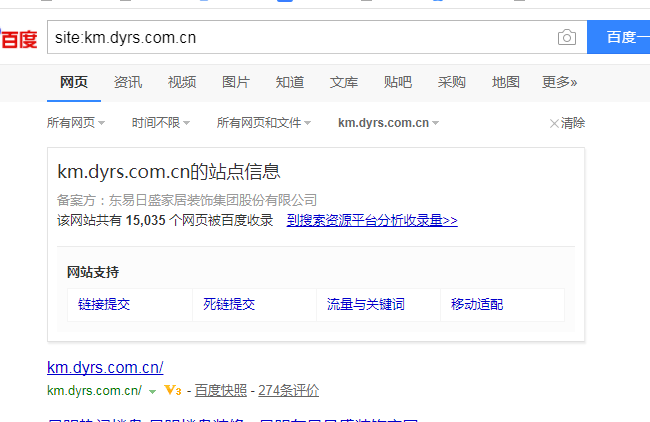Open the km.dyrs.com.cn site filter dropdown
The image size is (650, 422).
(388, 123)
